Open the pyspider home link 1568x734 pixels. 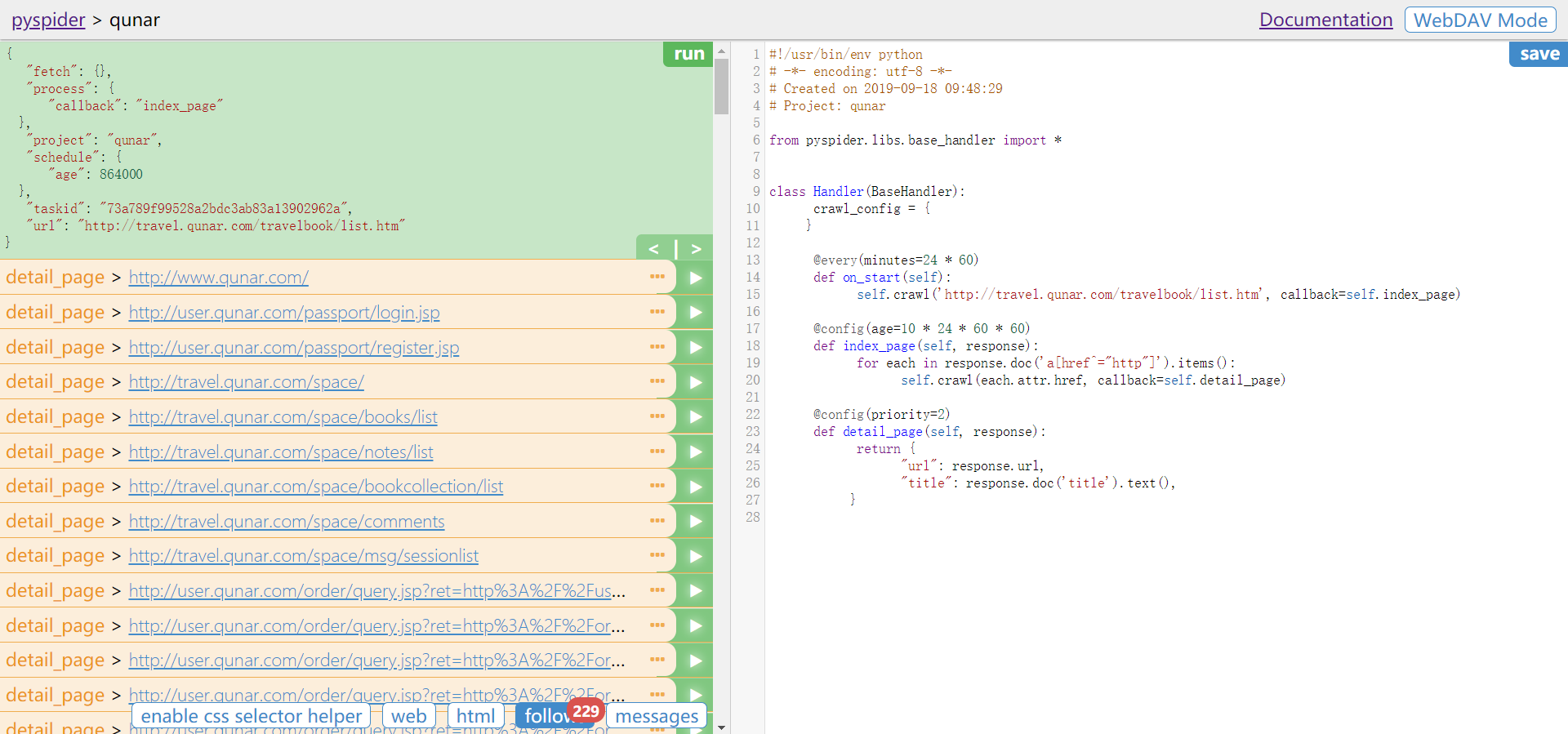(x=48, y=20)
